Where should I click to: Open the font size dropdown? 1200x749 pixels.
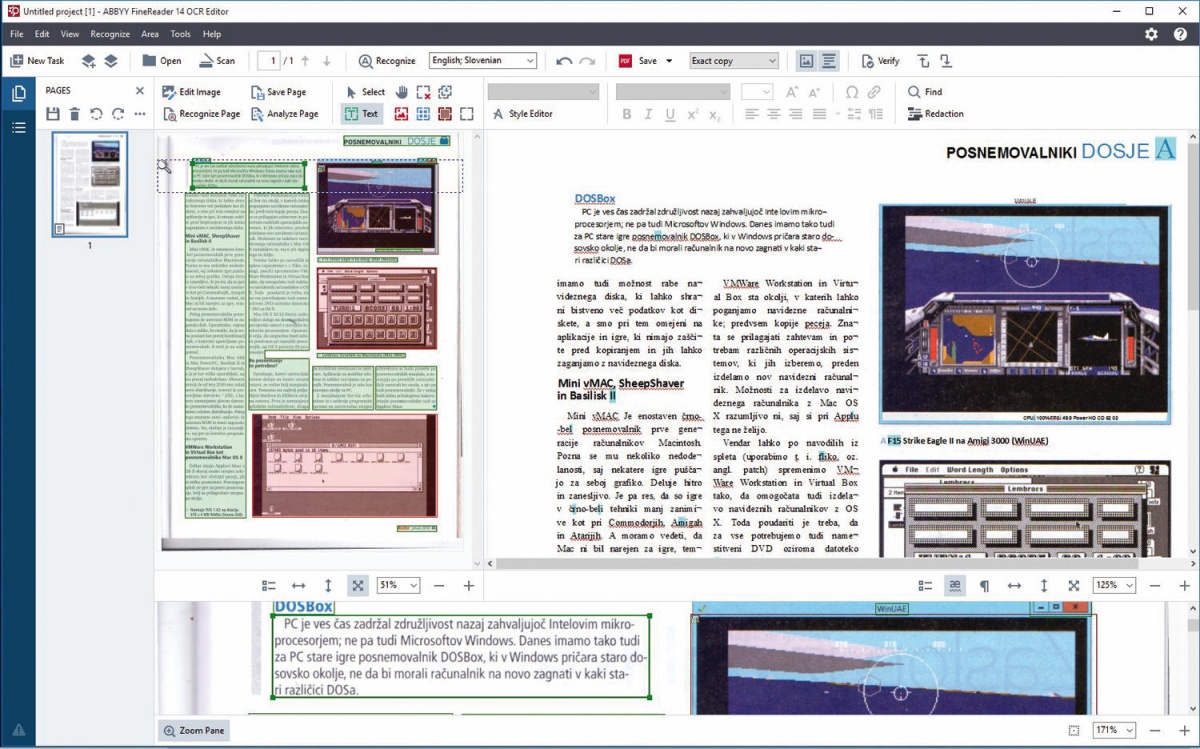[x=758, y=92]
